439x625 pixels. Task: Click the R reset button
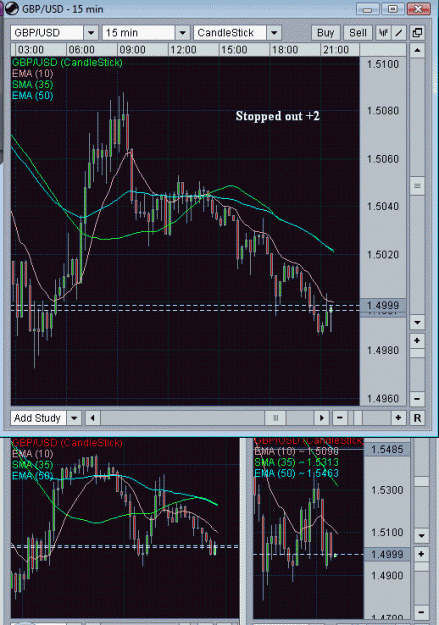click(417, 418)
